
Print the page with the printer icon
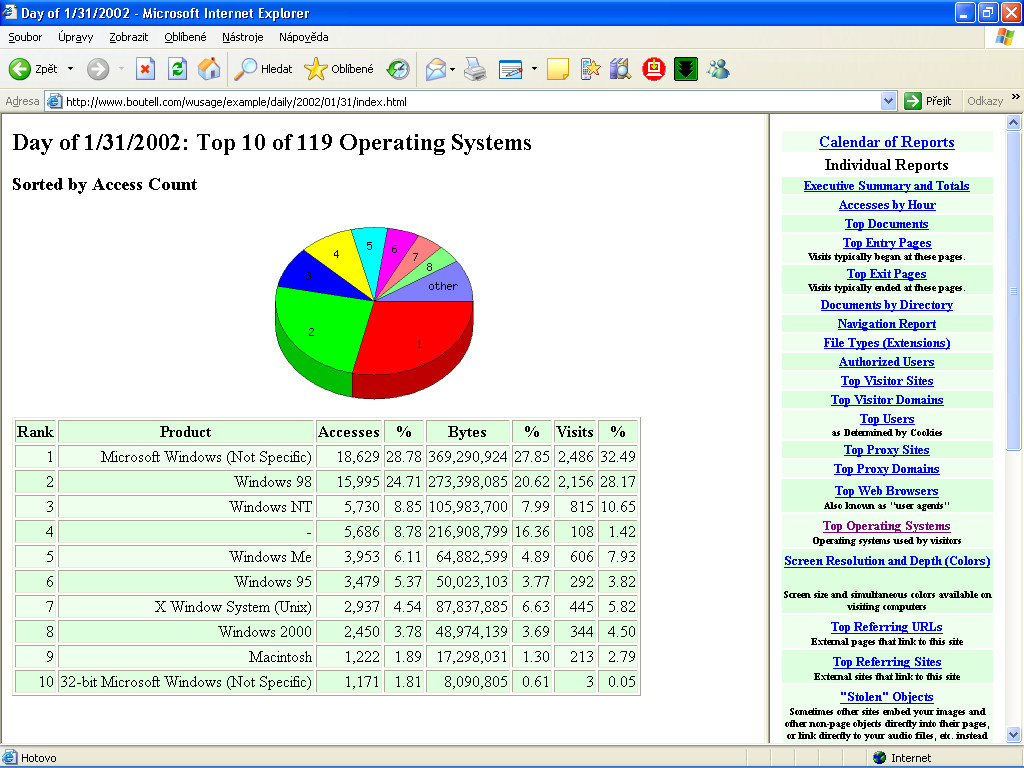pos(475,69)
